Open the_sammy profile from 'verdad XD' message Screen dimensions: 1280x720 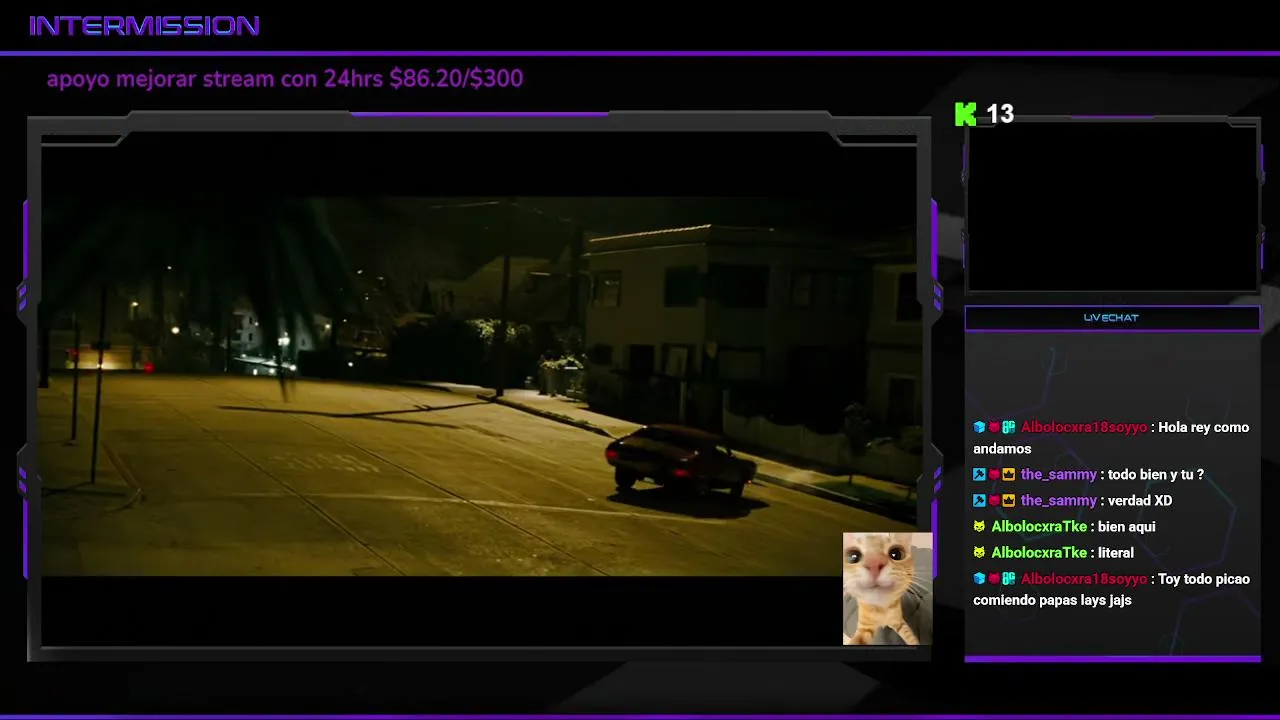[1059, 501]
